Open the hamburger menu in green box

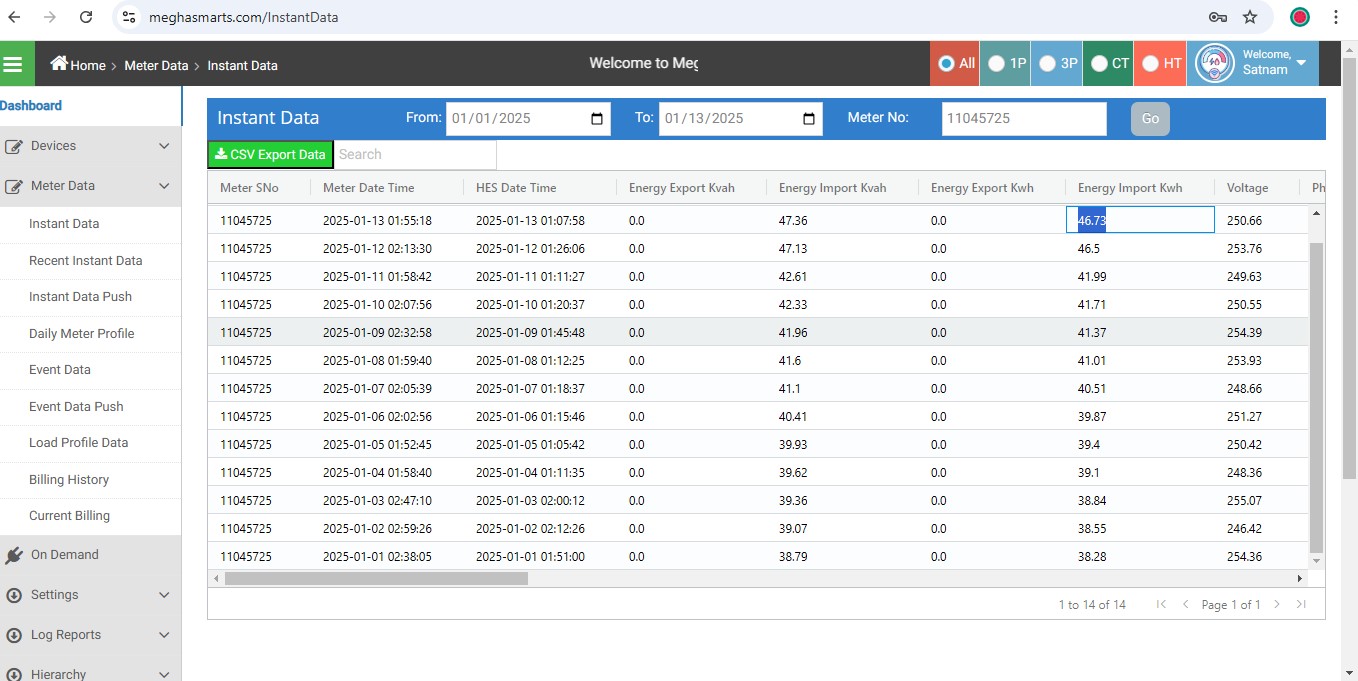pos(13,64)
